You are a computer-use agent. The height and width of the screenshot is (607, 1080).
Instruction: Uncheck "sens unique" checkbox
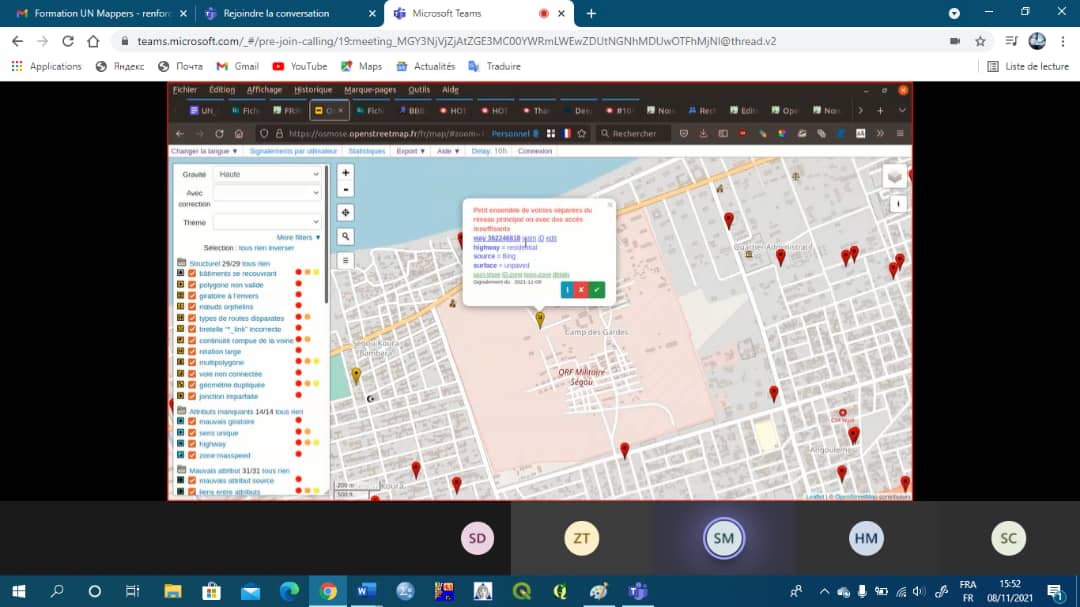coord(192,433)
